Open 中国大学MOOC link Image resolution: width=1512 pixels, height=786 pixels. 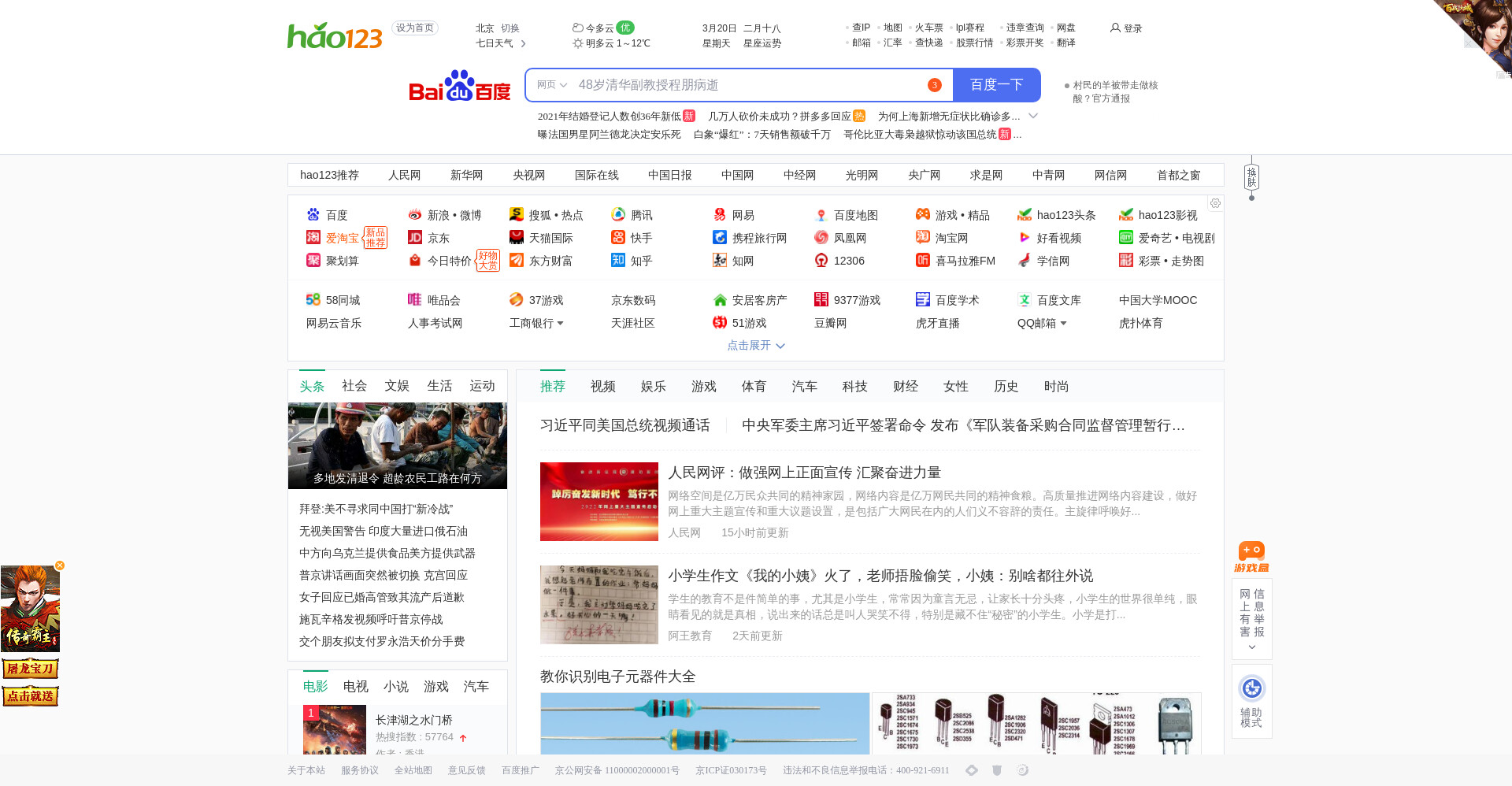pos(1158,301)
